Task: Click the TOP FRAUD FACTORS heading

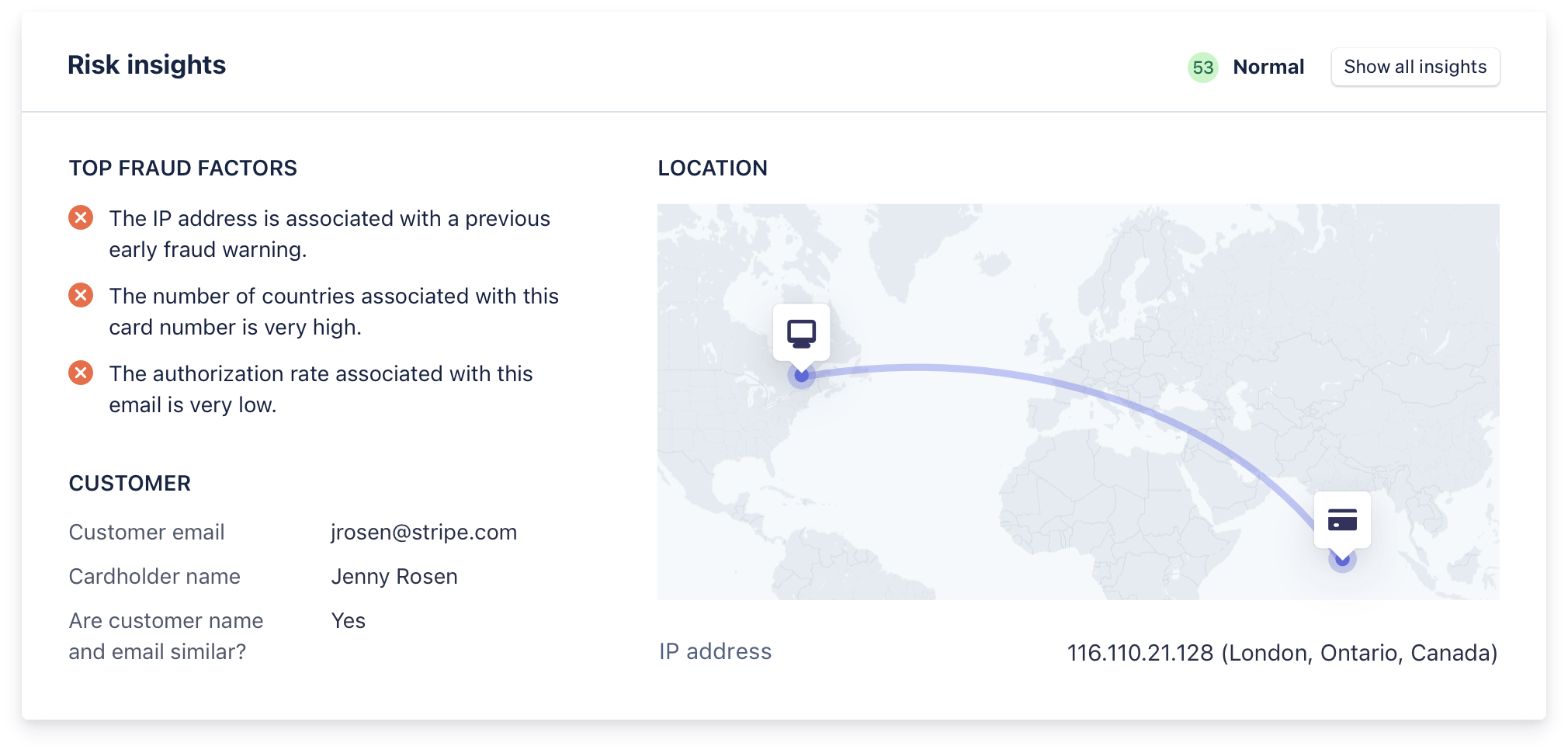Action: (183, 168)
